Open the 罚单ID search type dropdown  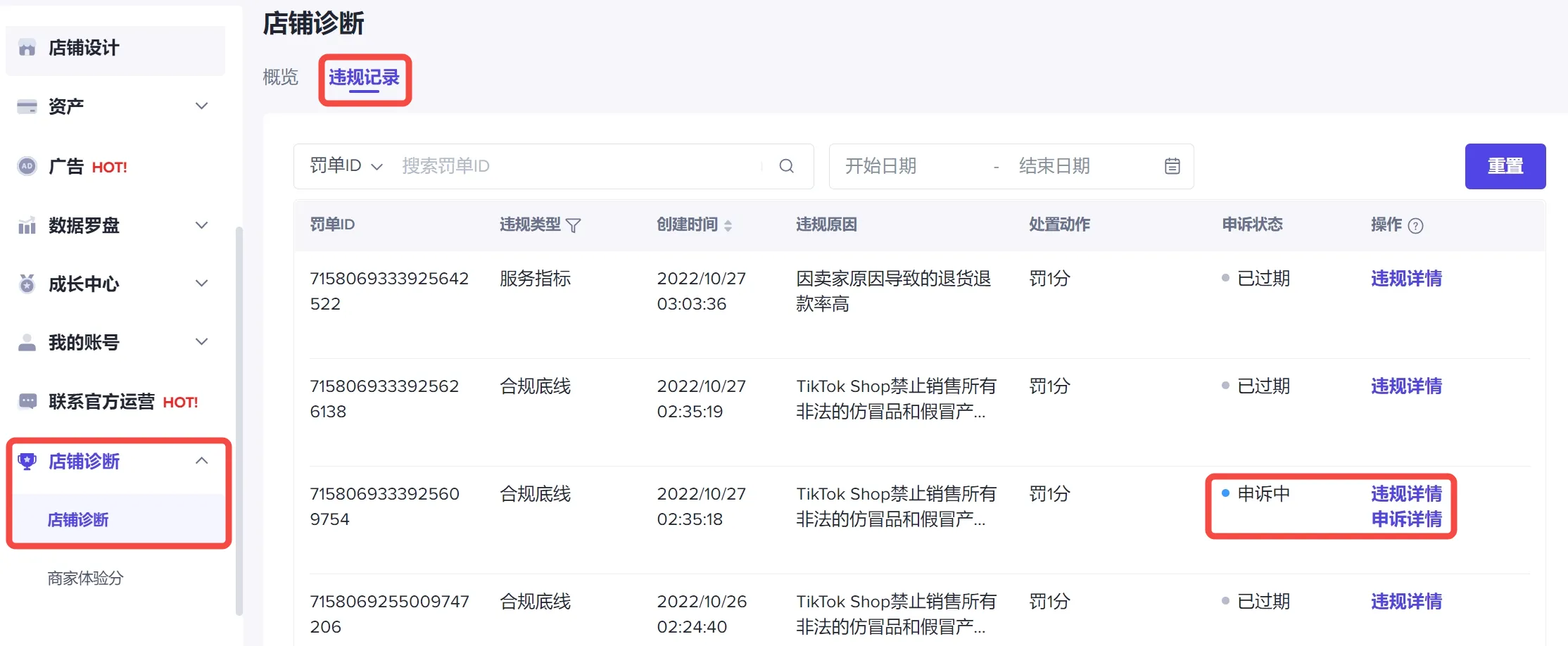(377, 166)
